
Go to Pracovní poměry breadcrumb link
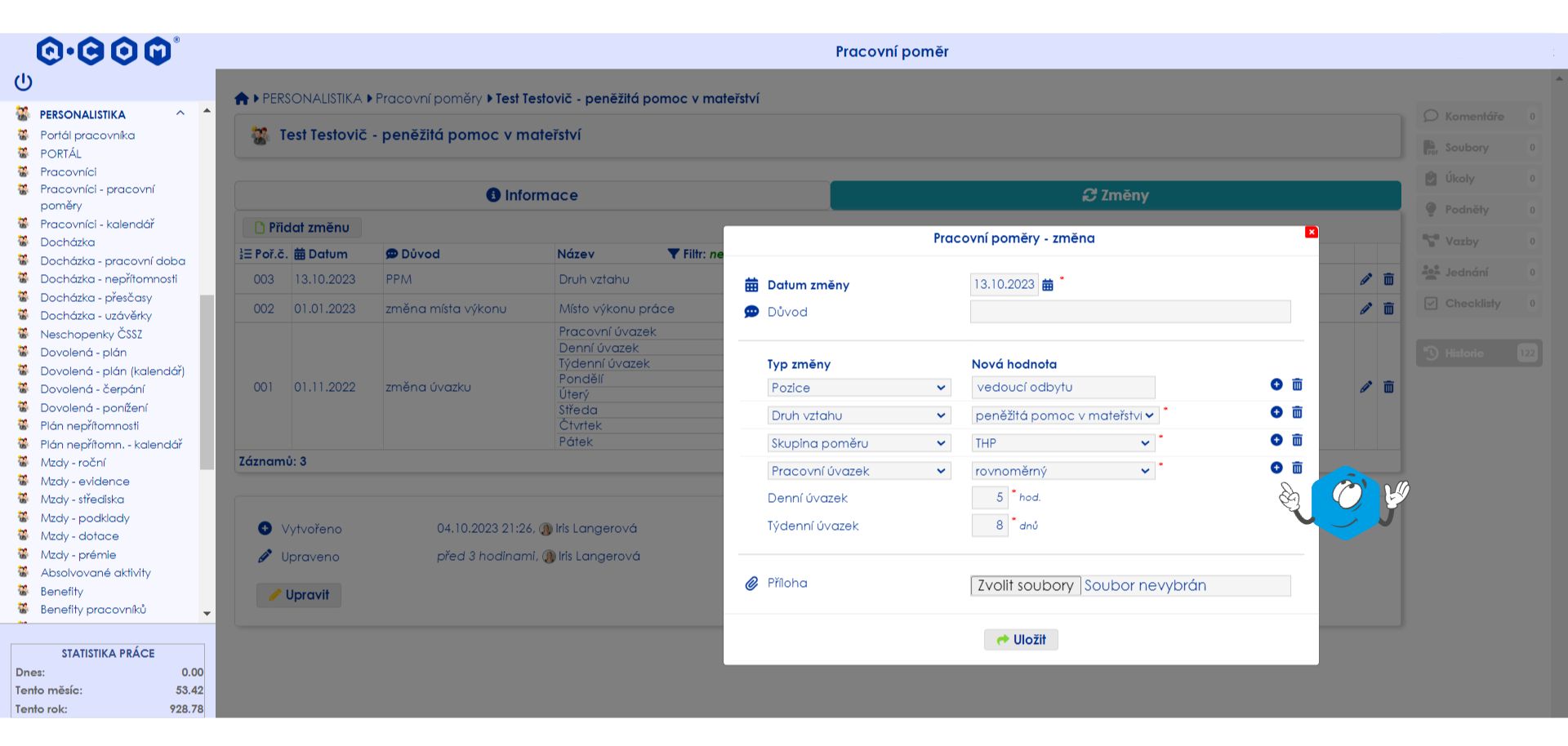coord(429,99)
